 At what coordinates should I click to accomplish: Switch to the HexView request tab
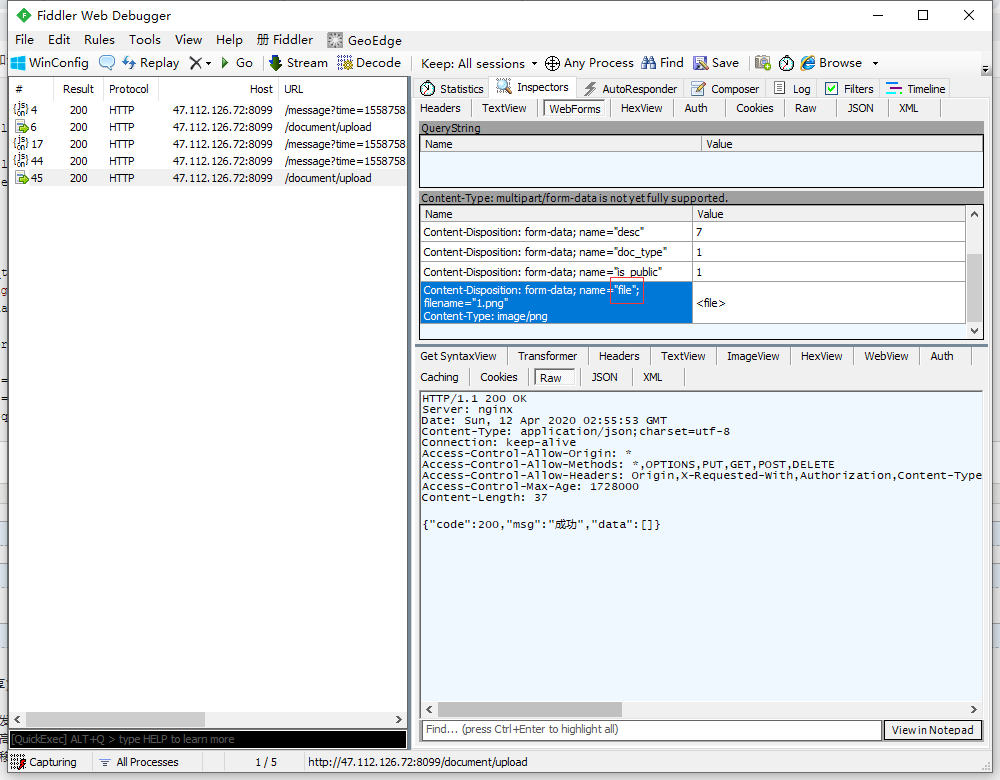tap(641, 108)
